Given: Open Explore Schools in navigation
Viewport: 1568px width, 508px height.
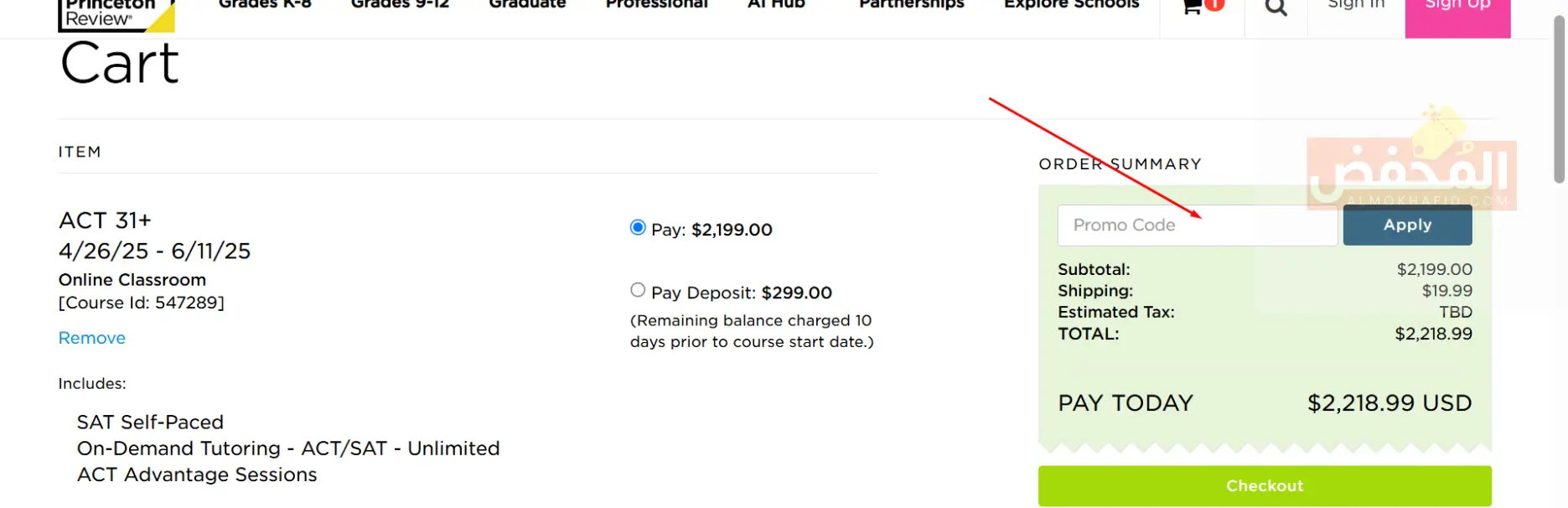Looking at the screenshot, I should coord(1071,5).
